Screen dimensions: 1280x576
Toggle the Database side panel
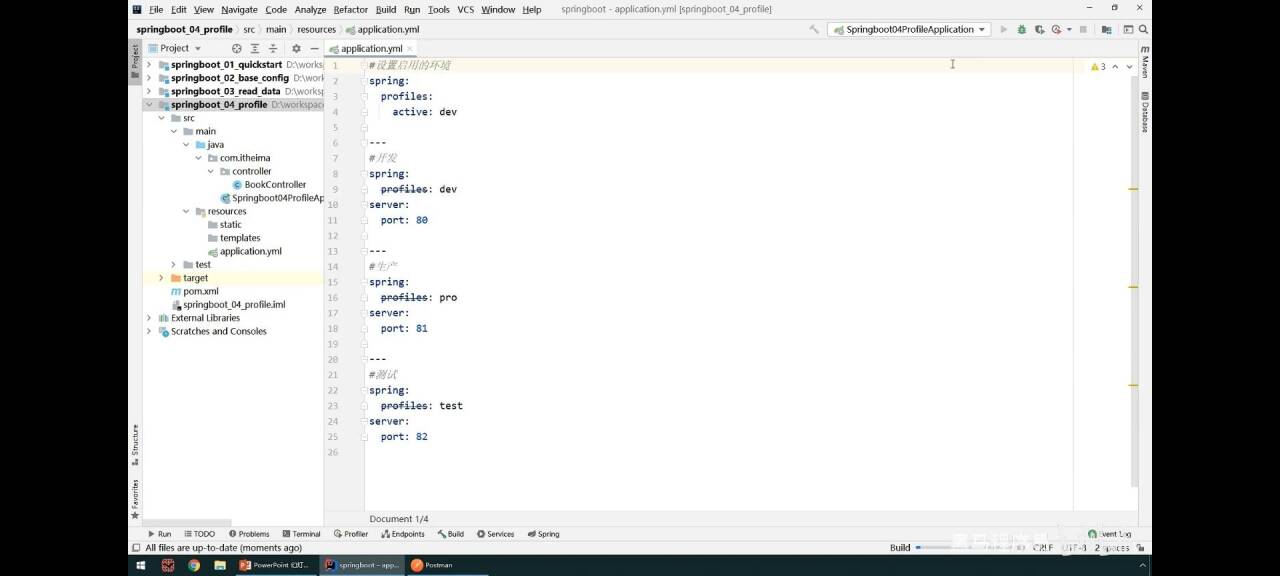pos(1144,113)
